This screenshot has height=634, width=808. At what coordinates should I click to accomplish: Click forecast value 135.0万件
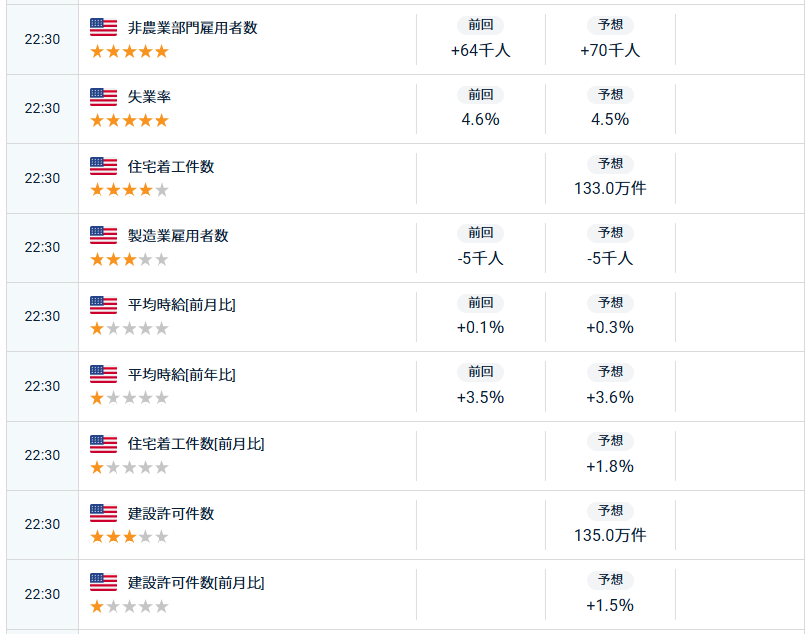[610, 535]
